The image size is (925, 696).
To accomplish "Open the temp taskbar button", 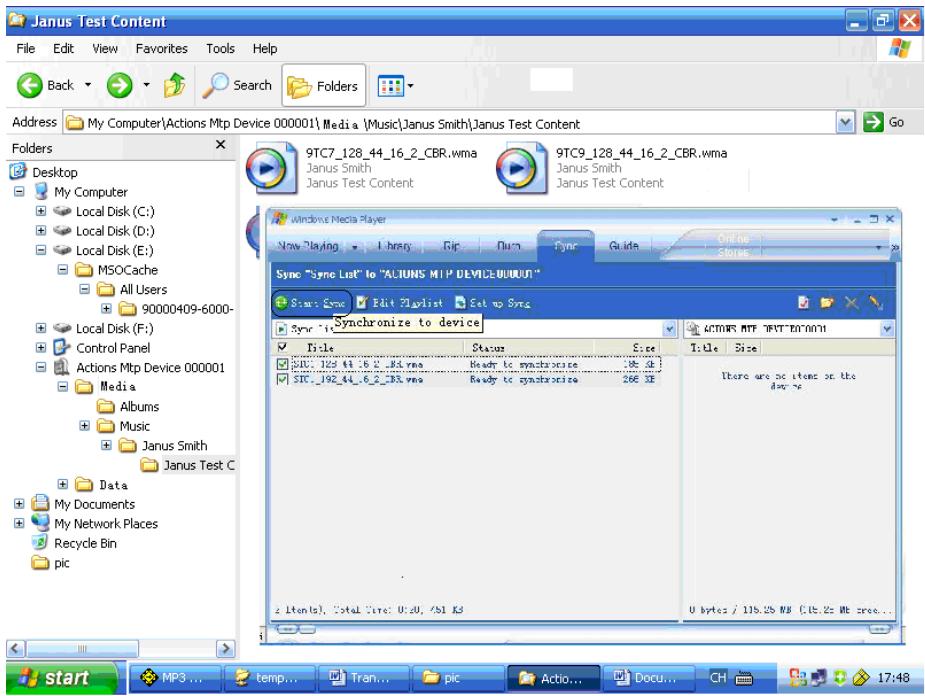I will point(269,678).
